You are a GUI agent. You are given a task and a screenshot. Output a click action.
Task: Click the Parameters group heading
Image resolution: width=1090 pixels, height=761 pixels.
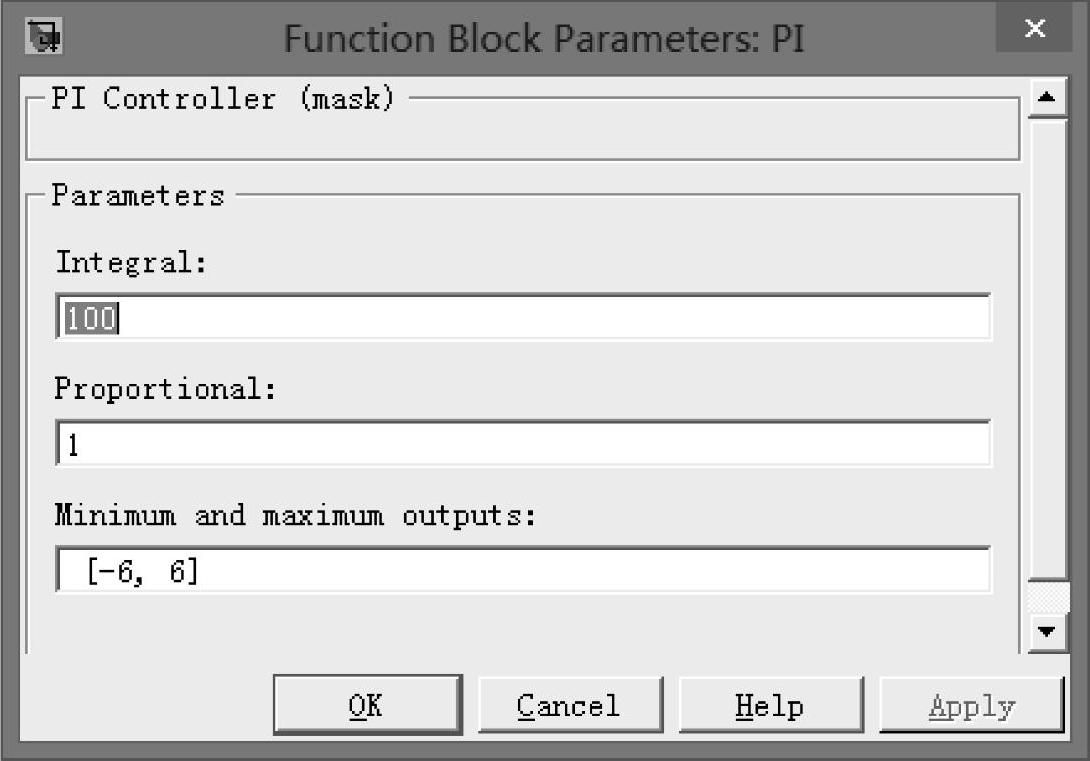[138, 195]
